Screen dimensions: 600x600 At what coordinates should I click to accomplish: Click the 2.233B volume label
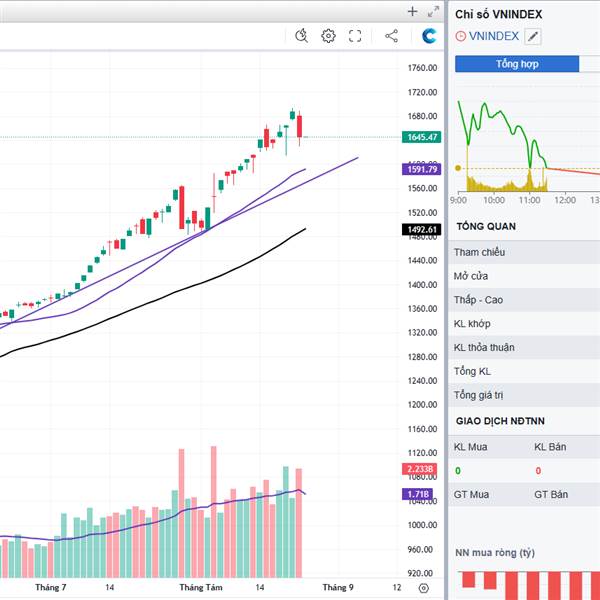419,469
